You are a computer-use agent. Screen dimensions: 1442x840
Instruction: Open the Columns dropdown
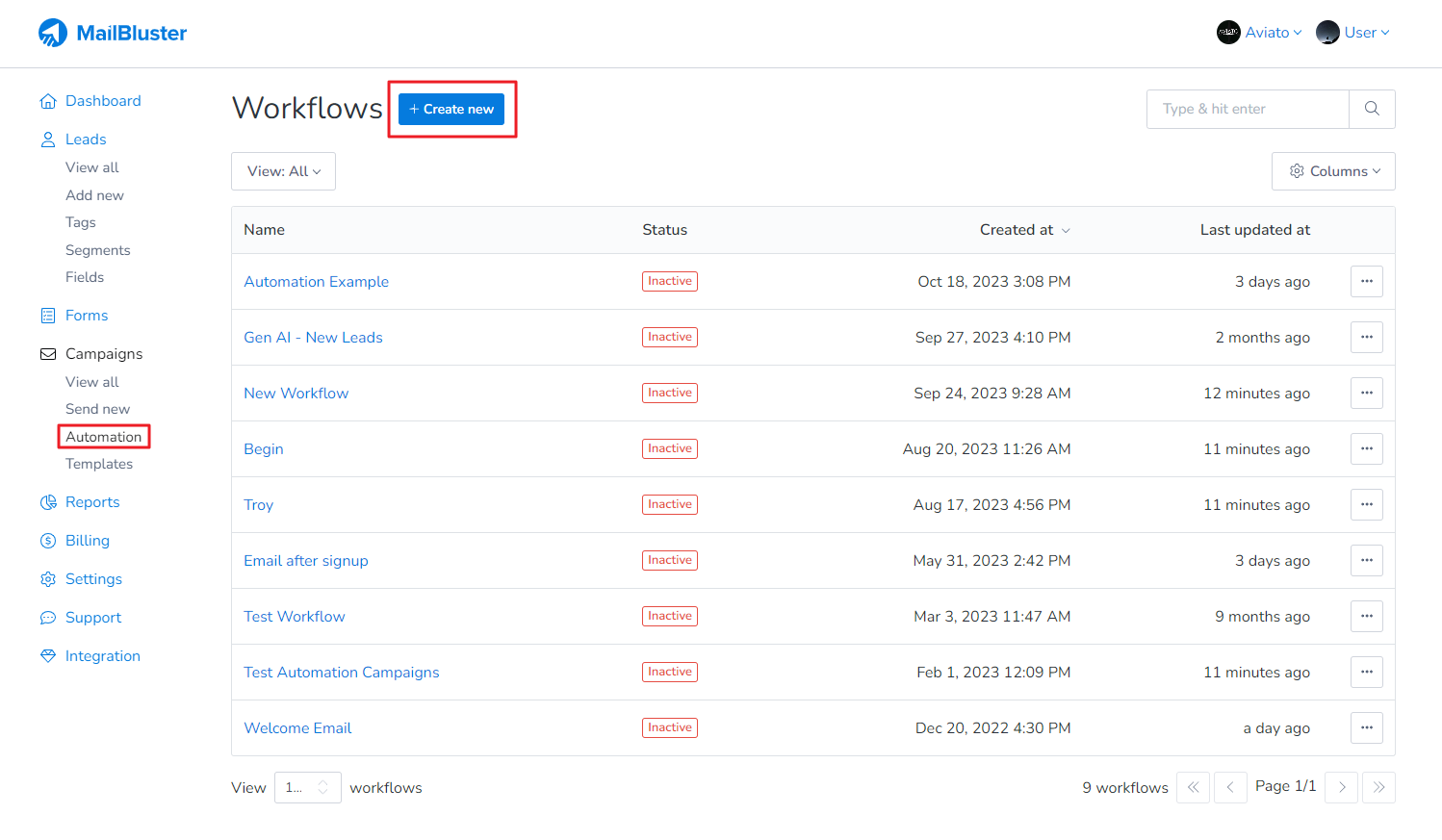[1333, 171]
